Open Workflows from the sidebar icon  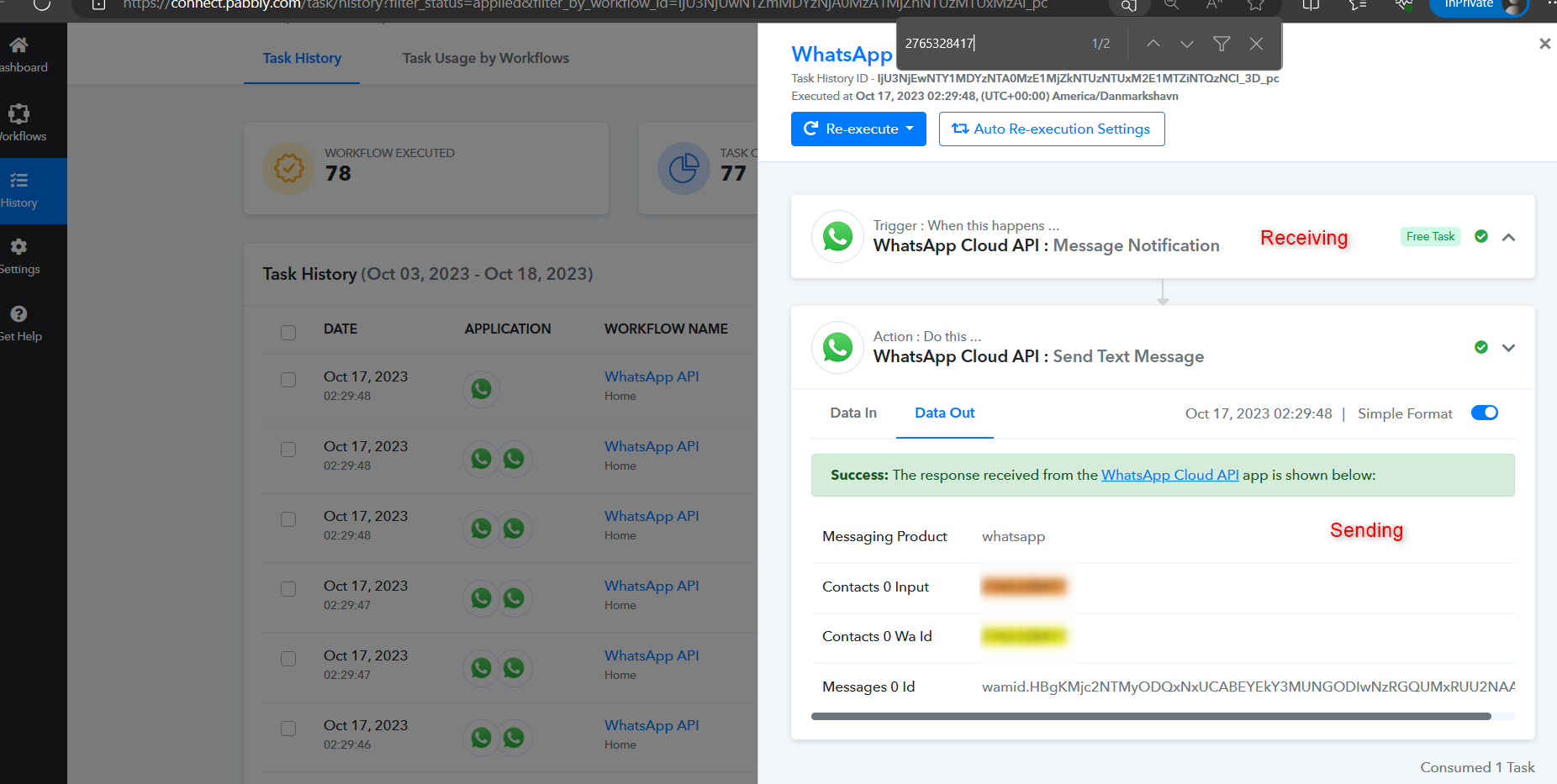tap(18, 114)
